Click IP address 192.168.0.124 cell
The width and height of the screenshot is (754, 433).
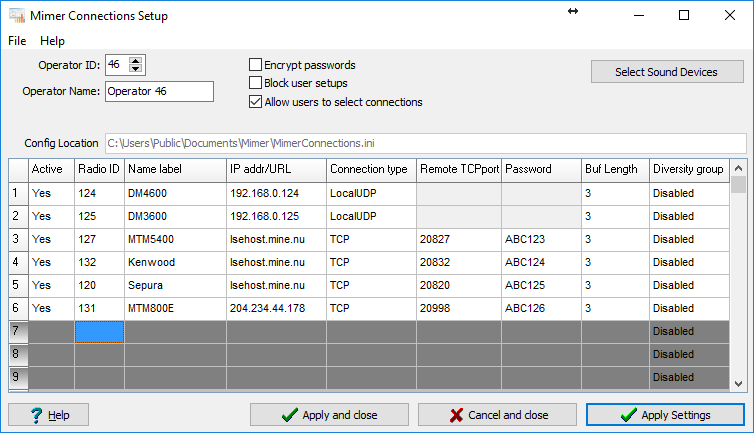point(276,193)
